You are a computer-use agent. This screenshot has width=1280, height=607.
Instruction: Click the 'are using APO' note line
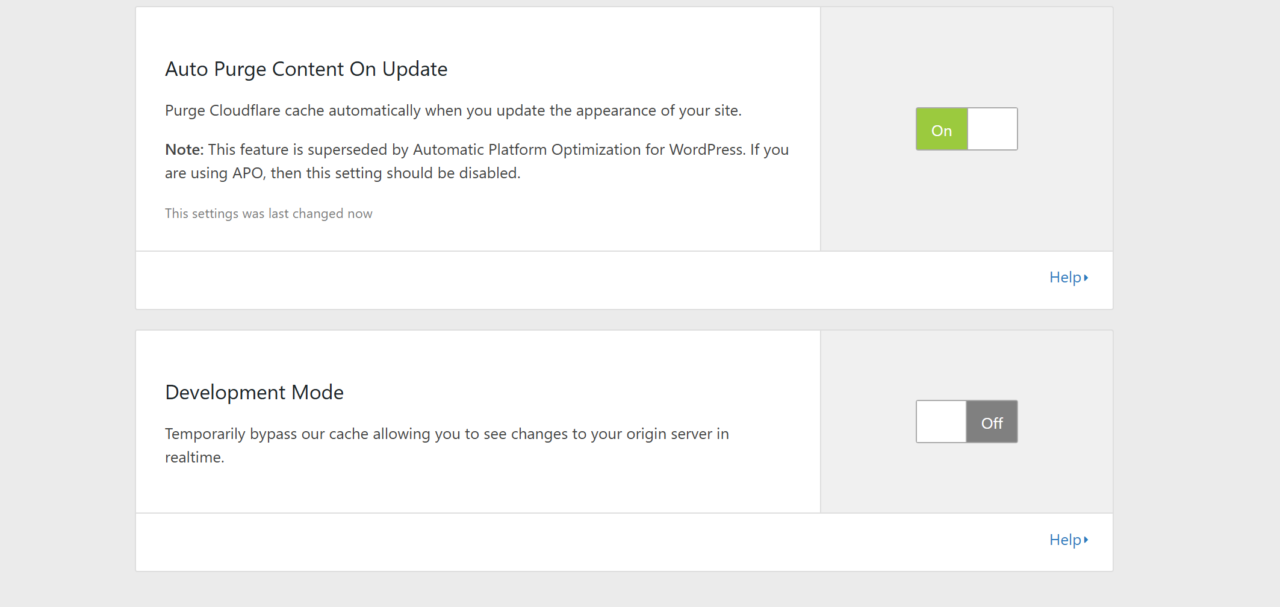tap(342, 173)
